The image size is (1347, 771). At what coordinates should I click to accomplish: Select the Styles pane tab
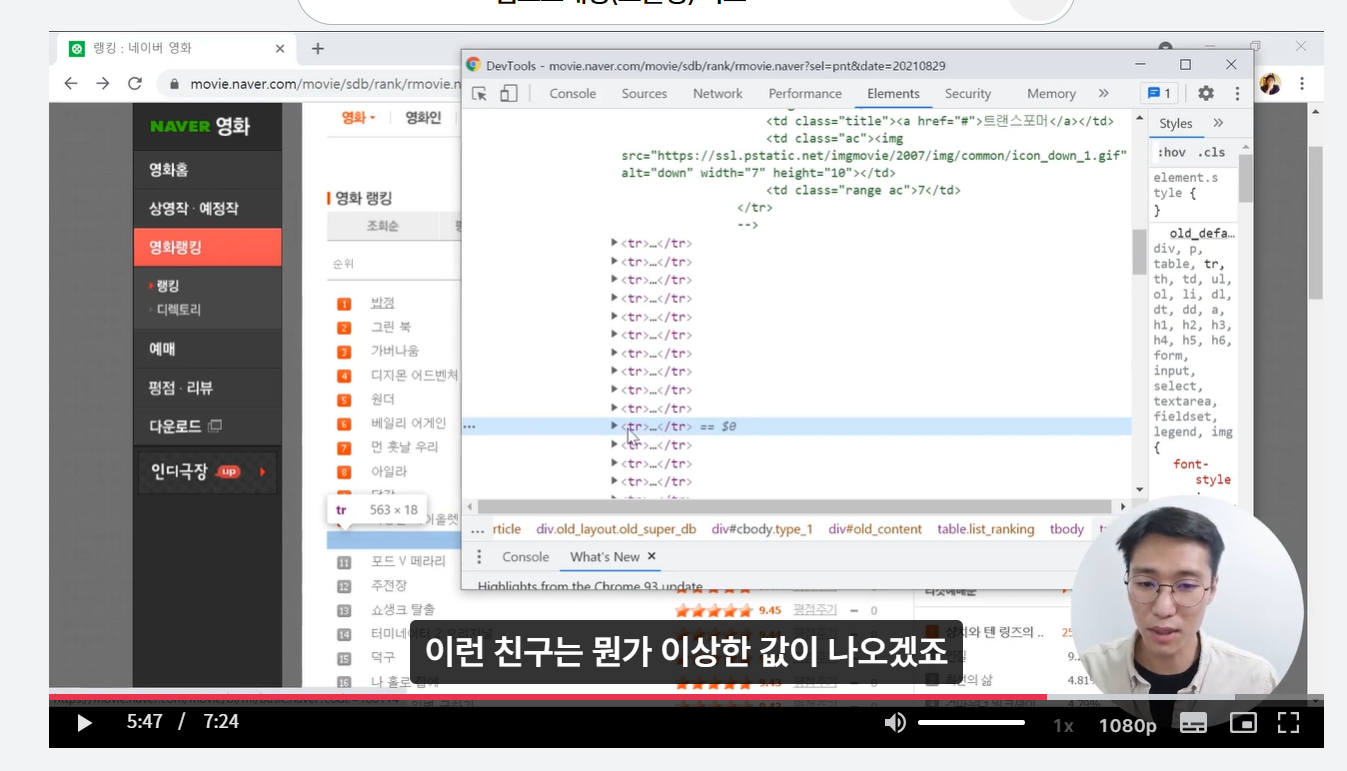click(1176, 123)
